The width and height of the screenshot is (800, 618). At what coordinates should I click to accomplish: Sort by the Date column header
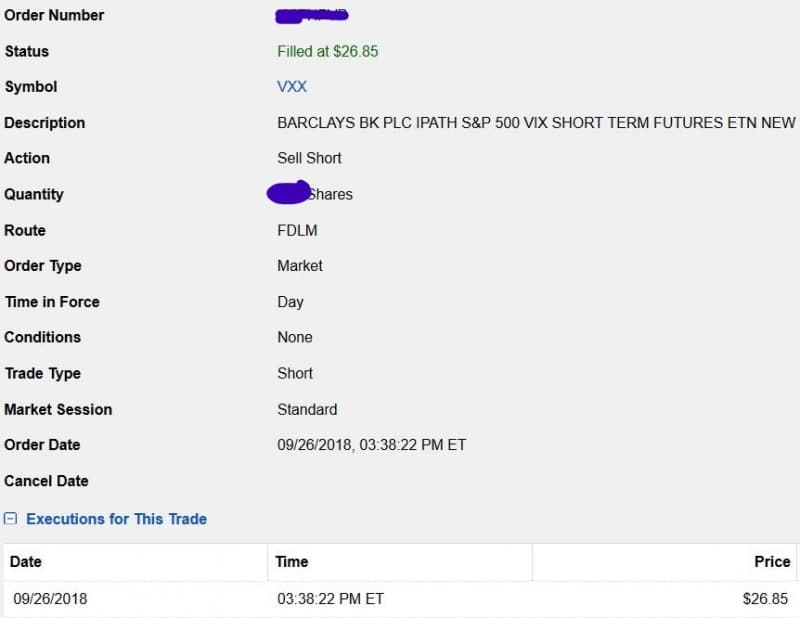pos(26,562)
